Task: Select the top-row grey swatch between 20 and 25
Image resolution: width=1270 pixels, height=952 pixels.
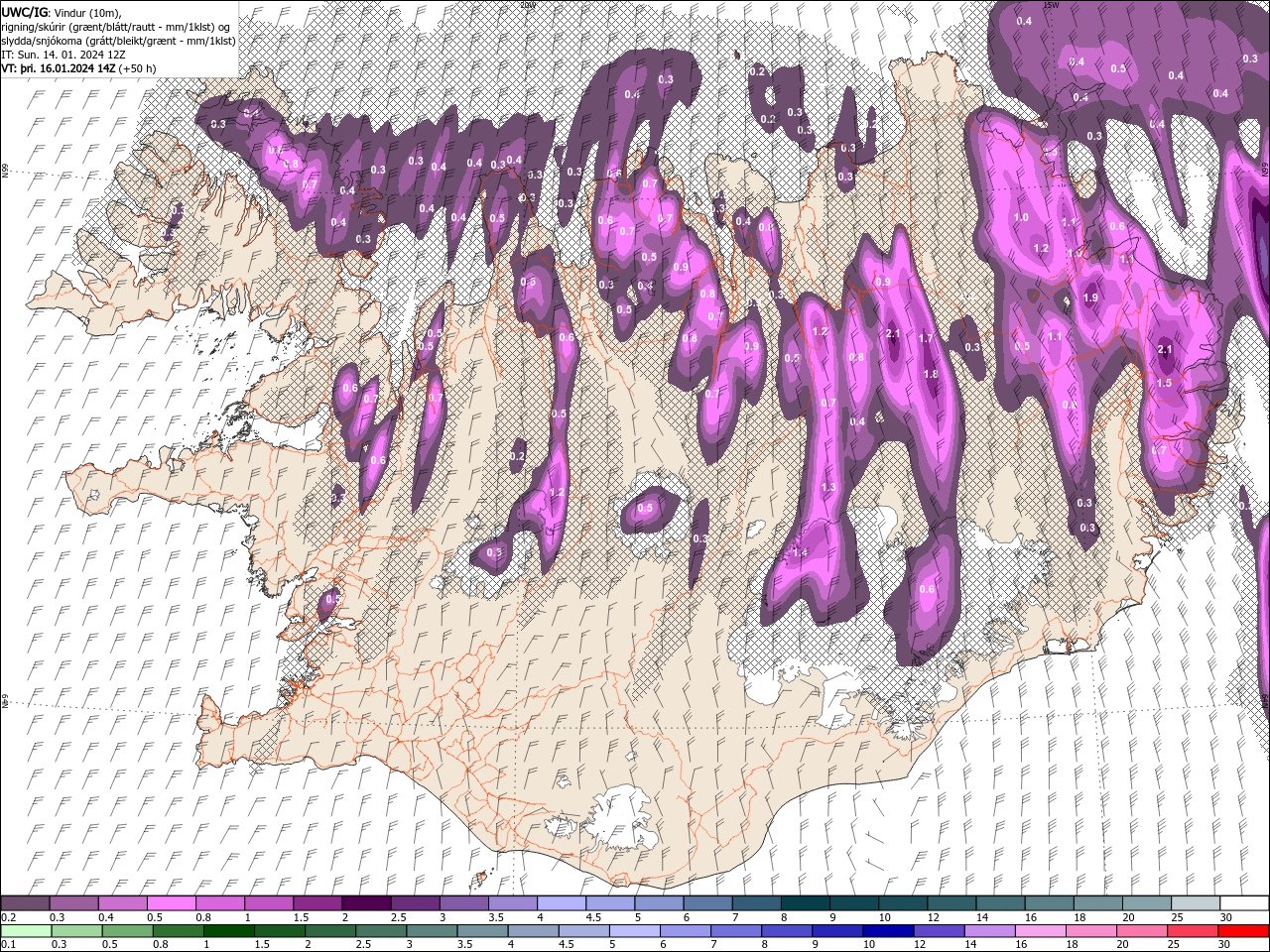Action: click(1147, 902)
